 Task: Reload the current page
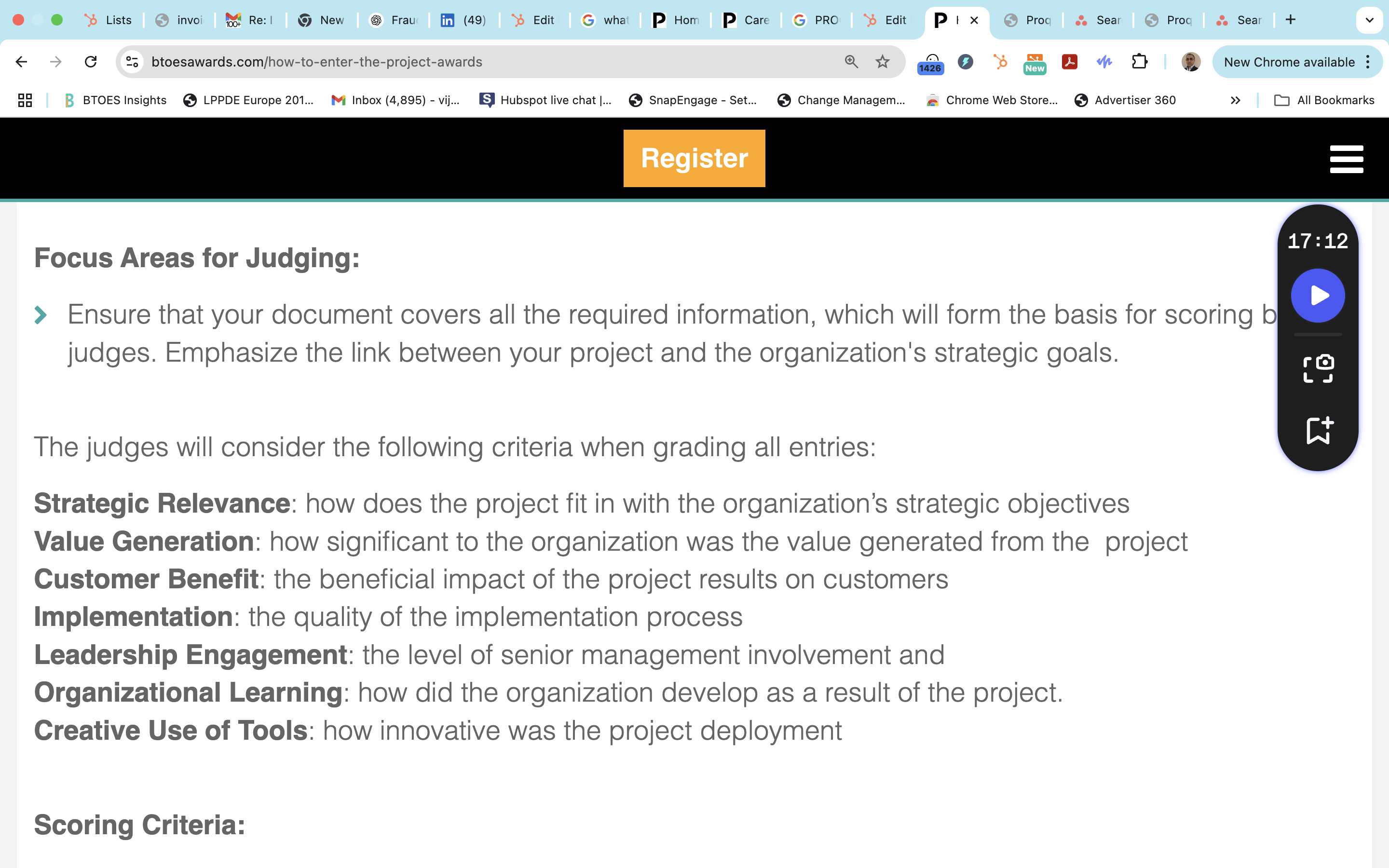pos(91,62)
